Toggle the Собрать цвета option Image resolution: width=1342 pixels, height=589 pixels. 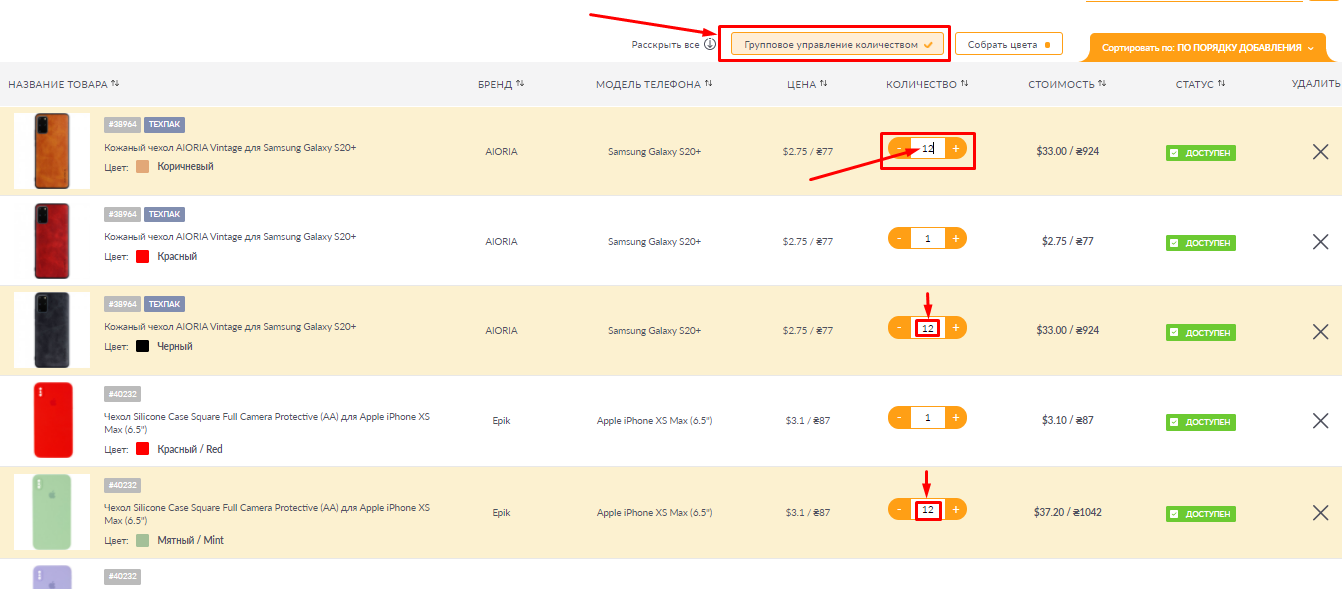[x=1008, y=44]
